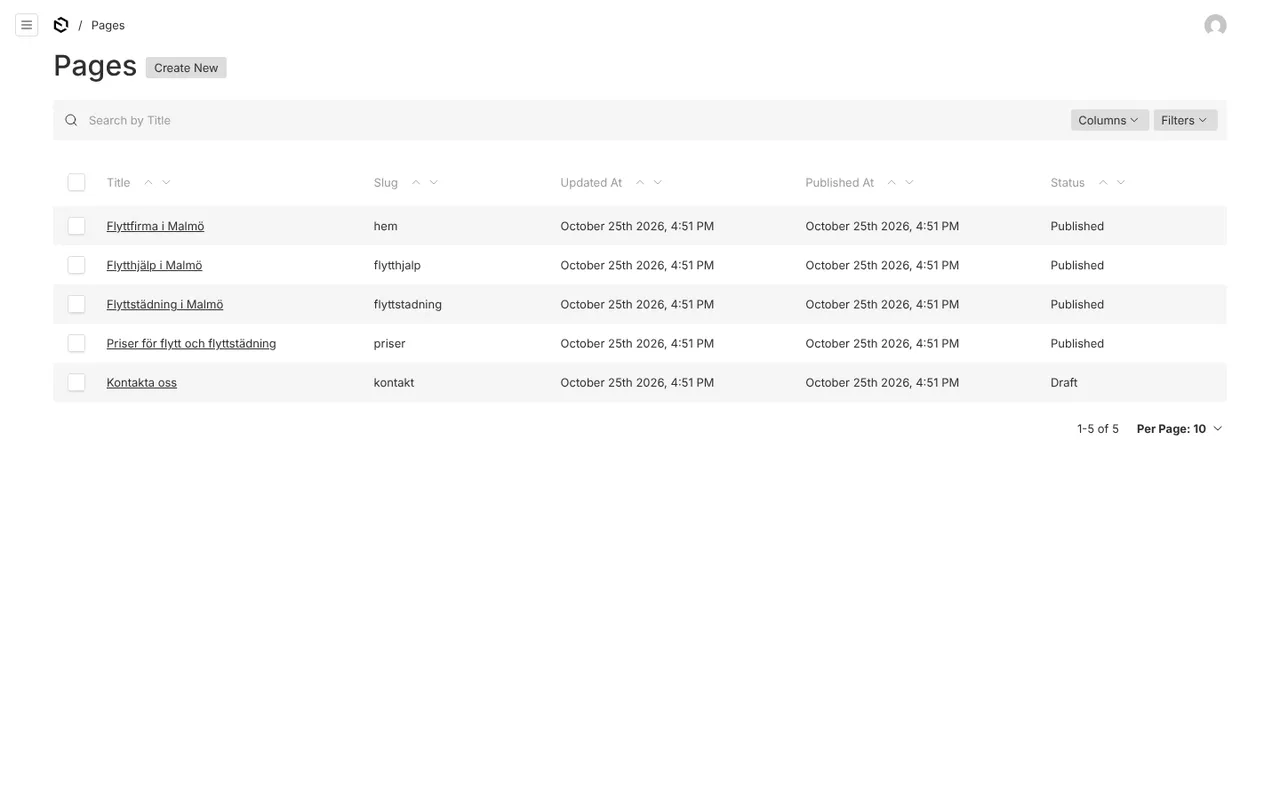
Task: Sort Slug column ascending
Action: pyautogui.click(x=416, y=182)
